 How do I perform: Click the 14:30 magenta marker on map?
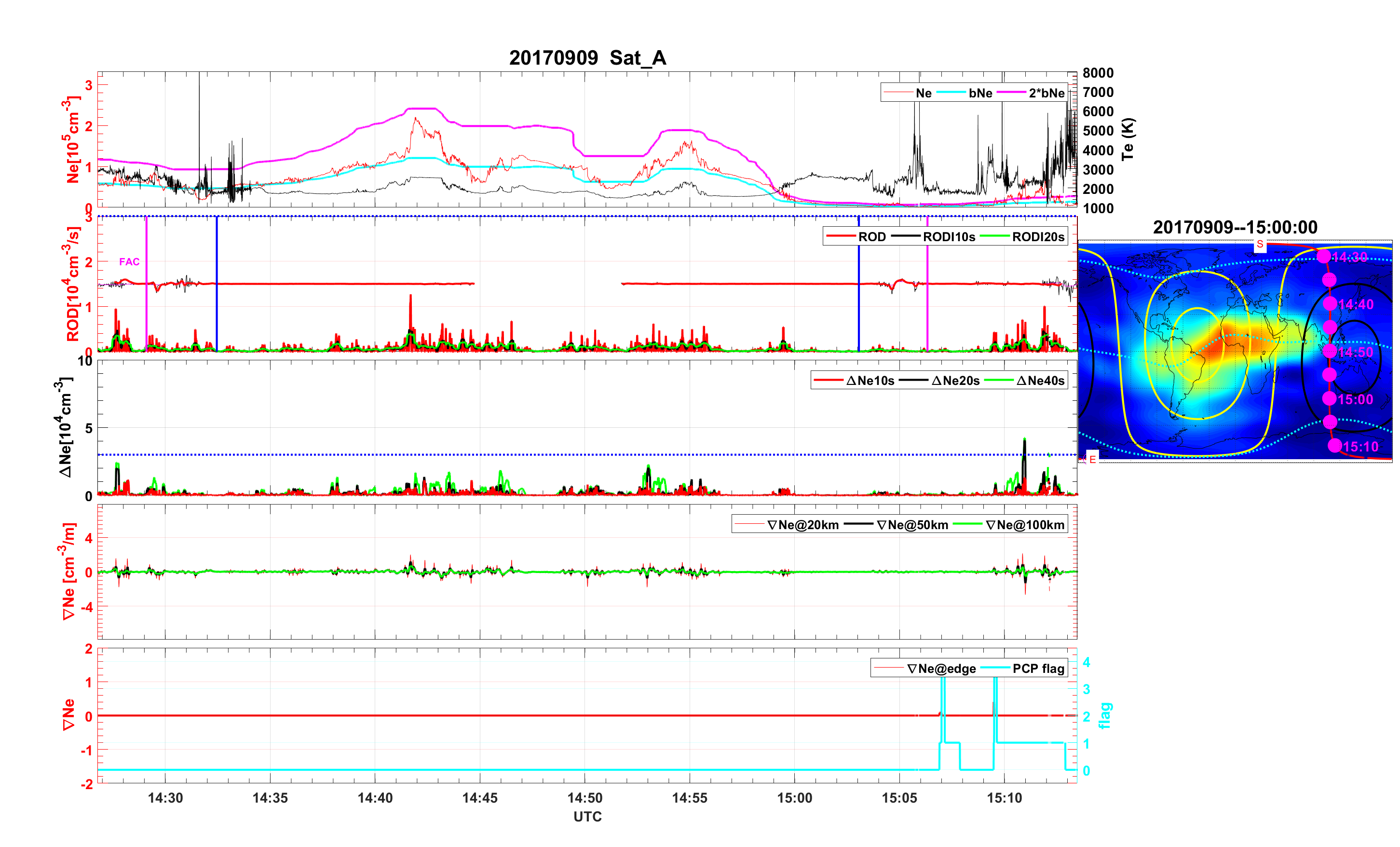(x=1324, y=257)
